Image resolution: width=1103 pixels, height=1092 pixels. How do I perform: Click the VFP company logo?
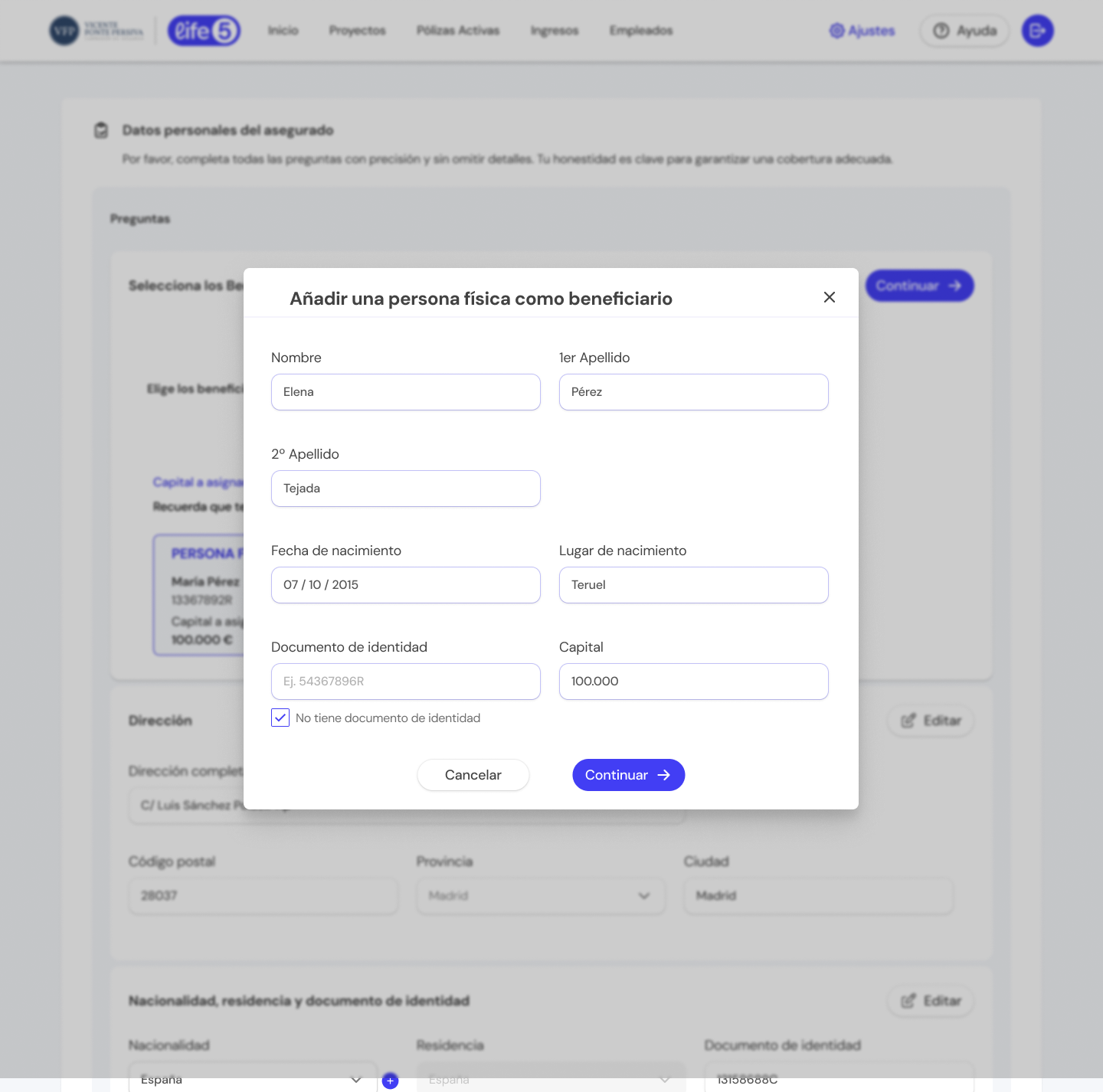click(x=97, y=31)
